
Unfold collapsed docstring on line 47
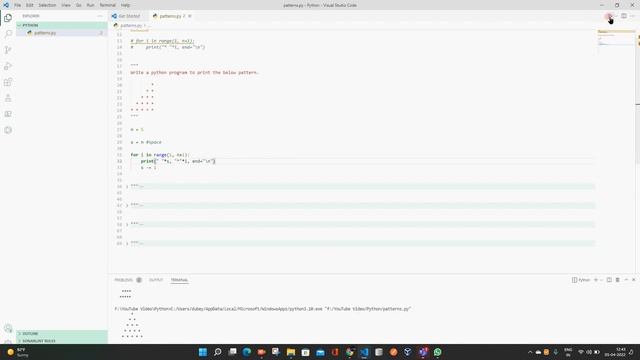[127, 205]
